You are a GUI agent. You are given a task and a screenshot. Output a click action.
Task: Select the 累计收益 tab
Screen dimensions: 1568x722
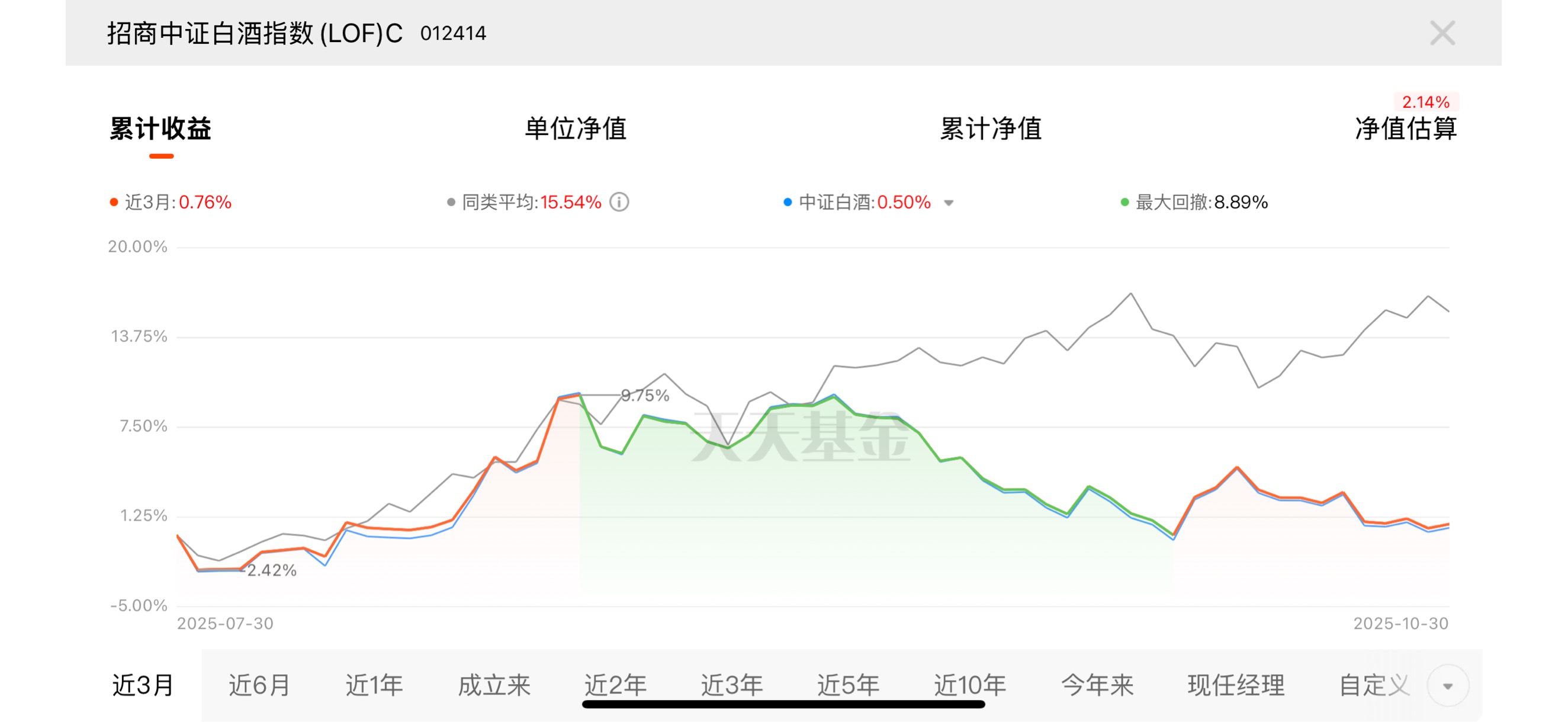160,129
